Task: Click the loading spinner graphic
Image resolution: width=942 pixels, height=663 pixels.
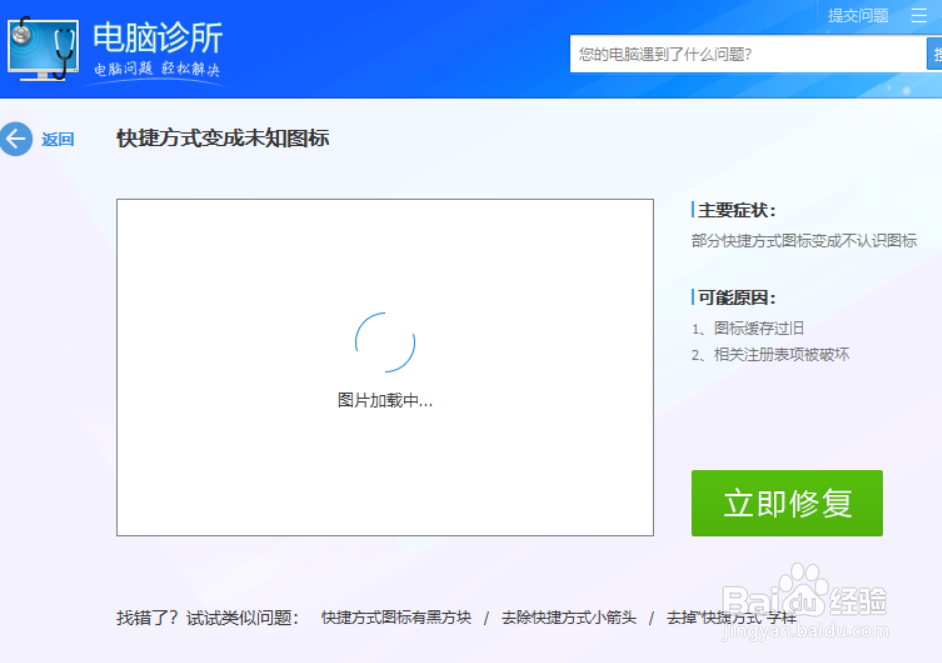Action: coord(384,341)
